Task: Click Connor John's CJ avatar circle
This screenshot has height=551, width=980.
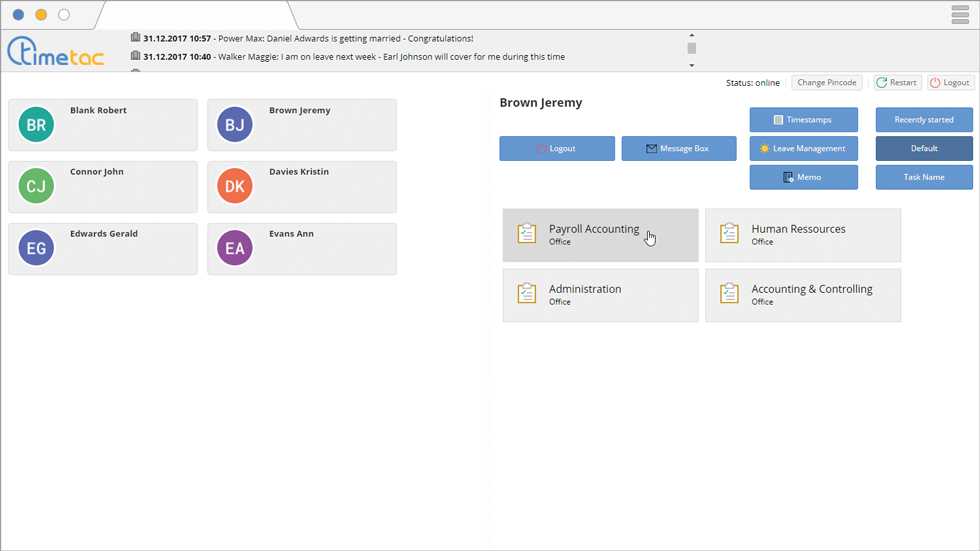Action: (x=36, y=186)
